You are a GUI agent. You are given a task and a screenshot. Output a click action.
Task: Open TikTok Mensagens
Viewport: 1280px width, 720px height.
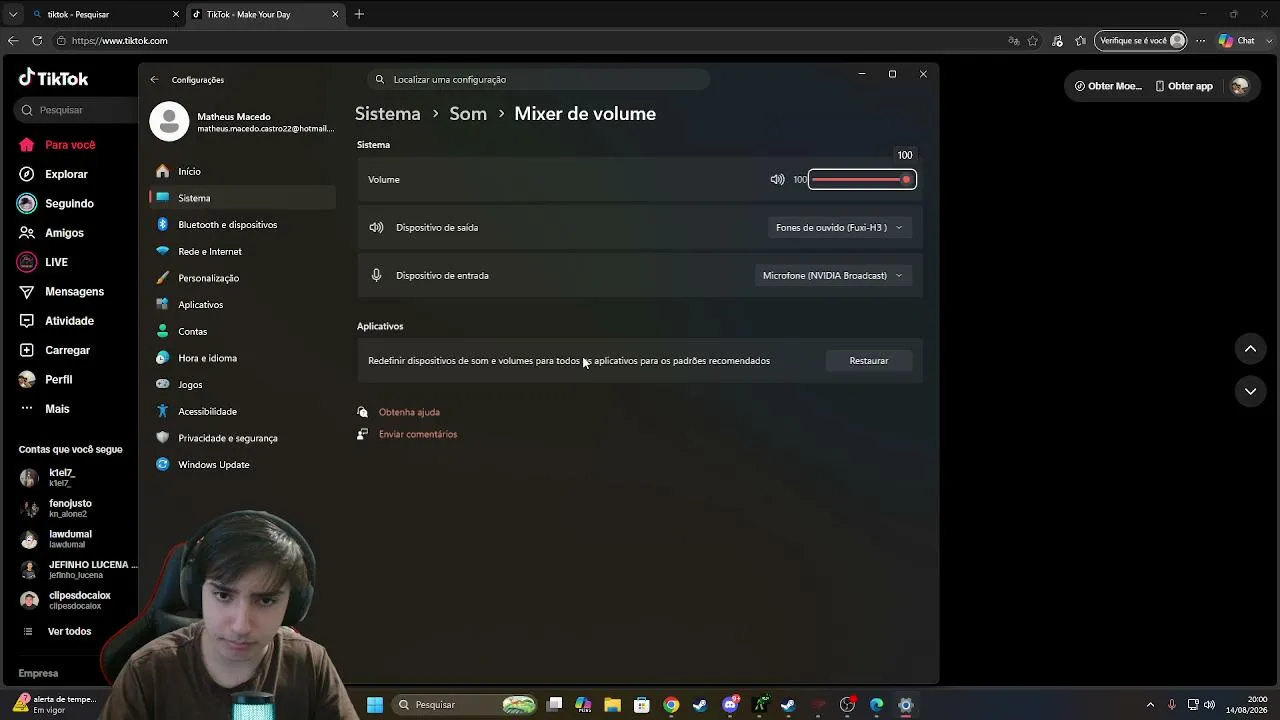pos(61,292)
